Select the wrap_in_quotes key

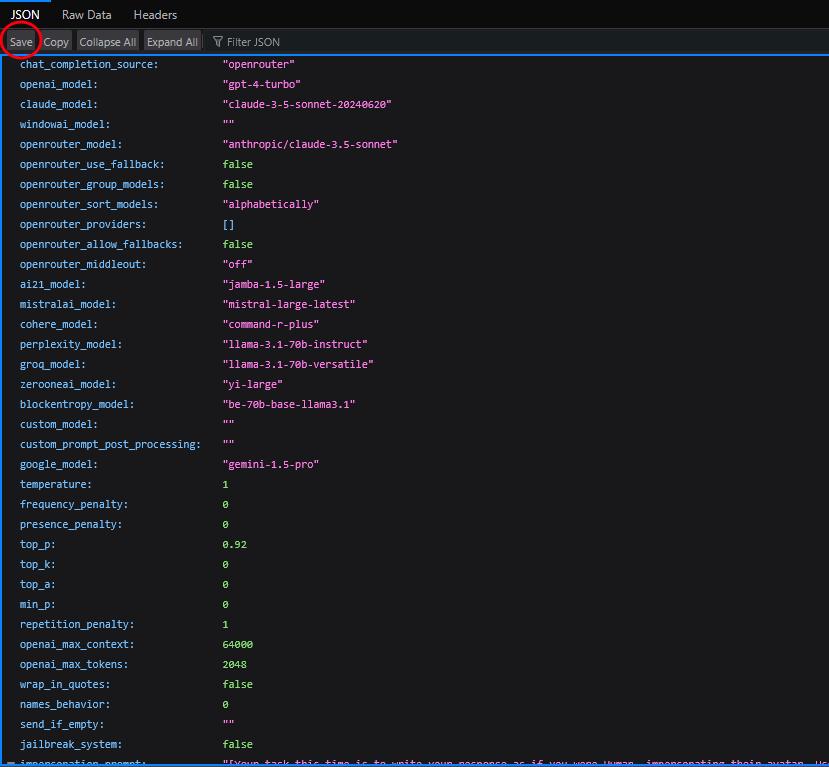tap(65, 685)
